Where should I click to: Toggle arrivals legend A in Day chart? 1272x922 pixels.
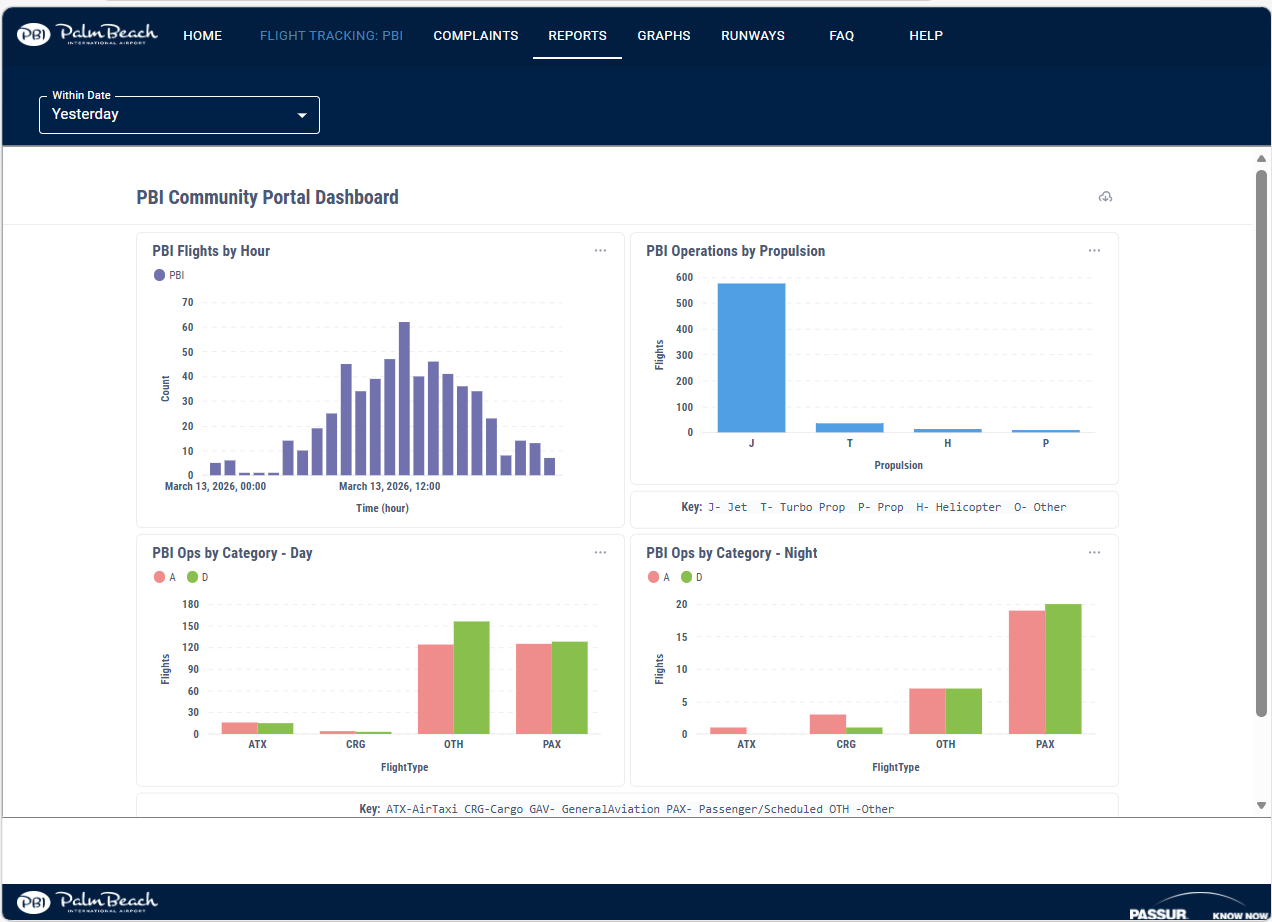[164, 577]
